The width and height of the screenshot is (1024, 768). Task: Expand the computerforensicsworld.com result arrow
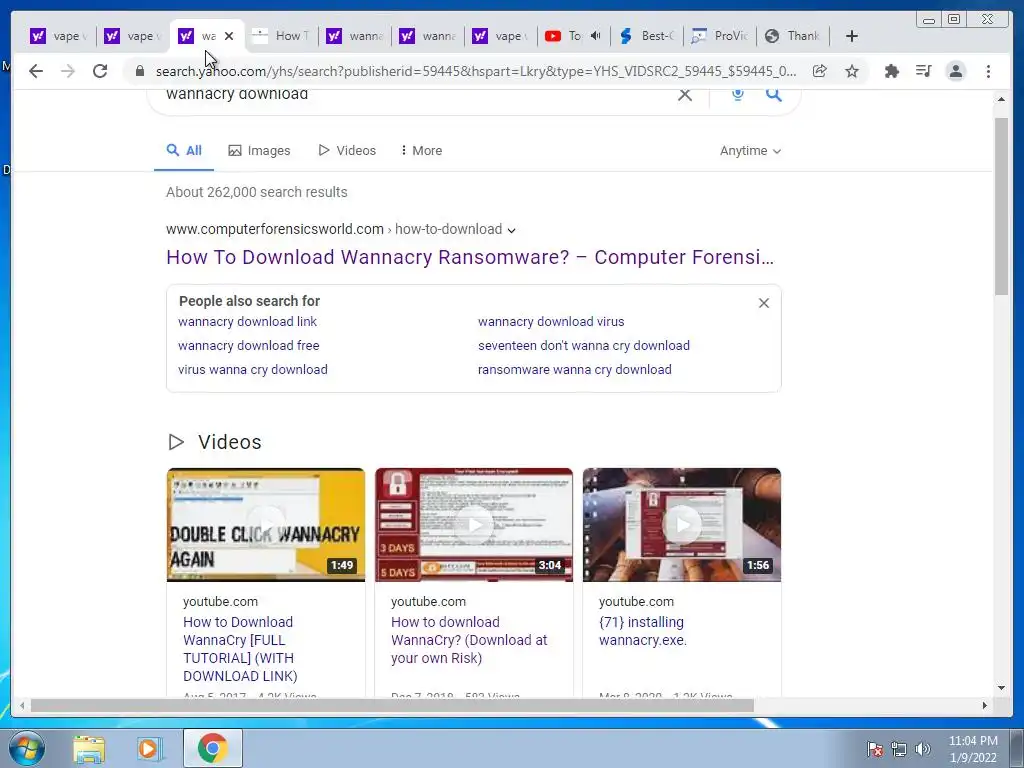[x=511, y=230]
